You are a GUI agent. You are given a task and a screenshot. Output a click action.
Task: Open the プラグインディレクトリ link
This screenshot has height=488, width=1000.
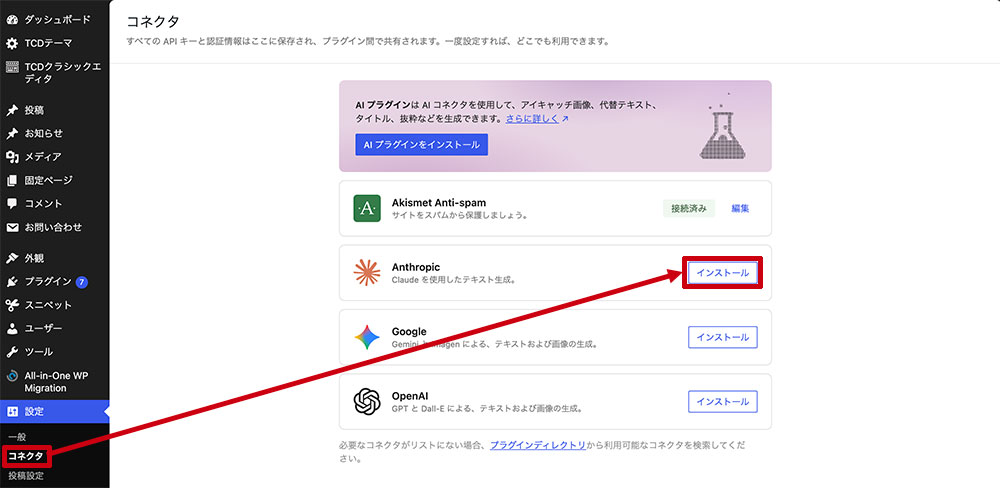click(x=538, y=445)
